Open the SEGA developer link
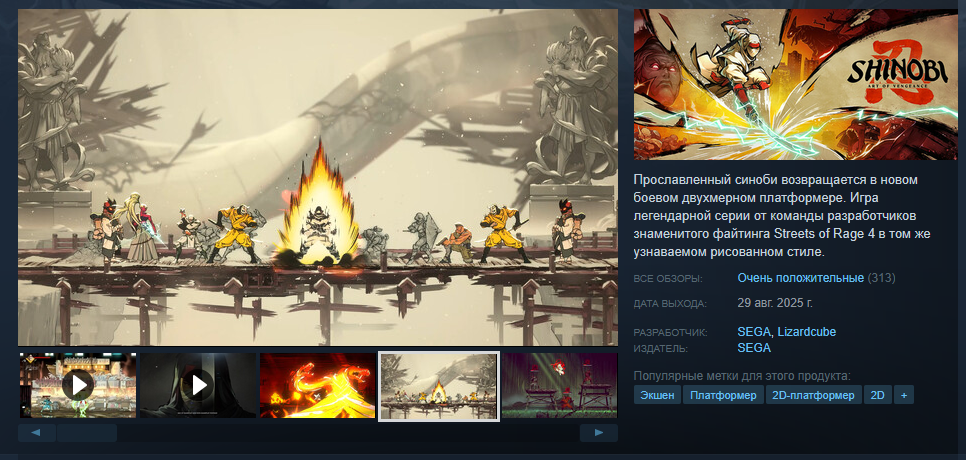 [x=754, y=332]
